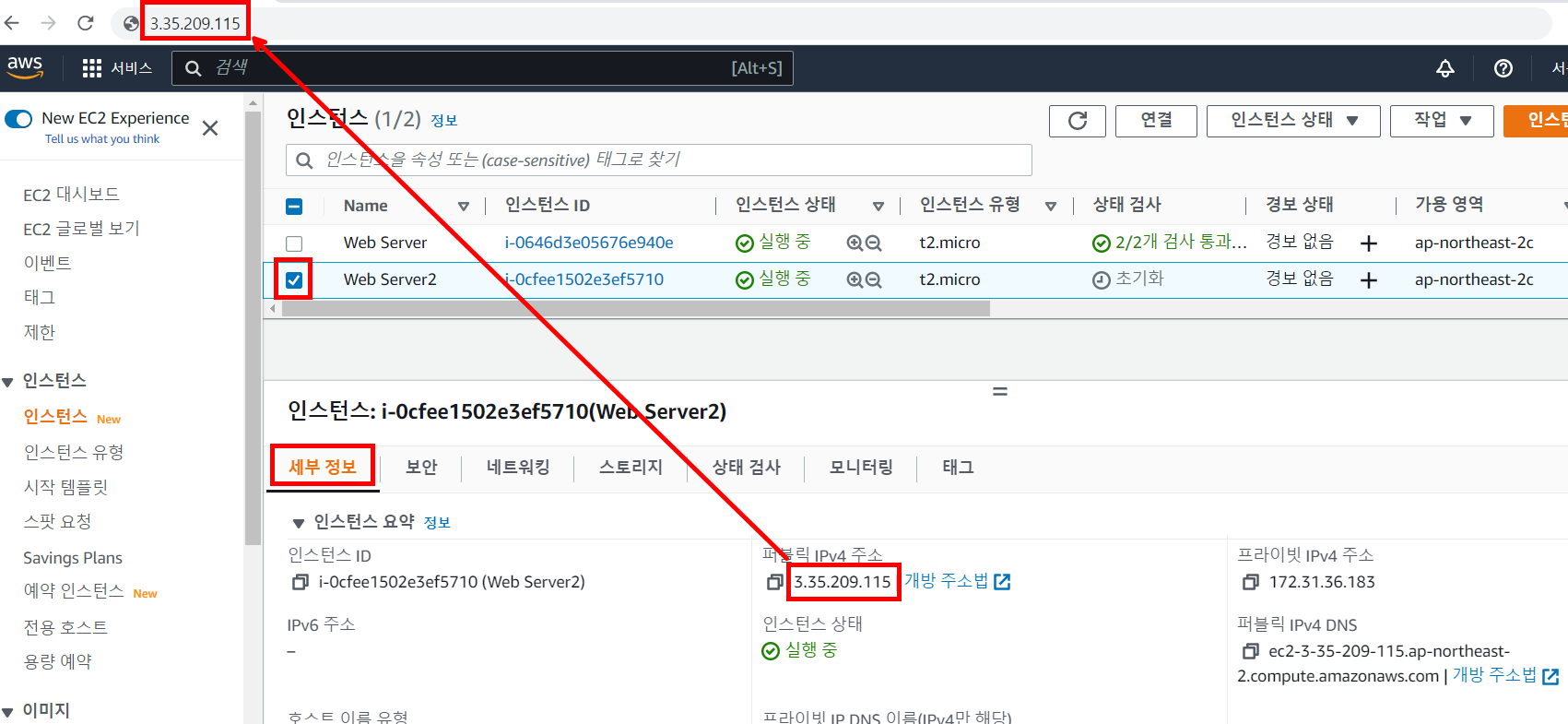Open 예약 인스턴스 in sidebar

pos(74,591)
